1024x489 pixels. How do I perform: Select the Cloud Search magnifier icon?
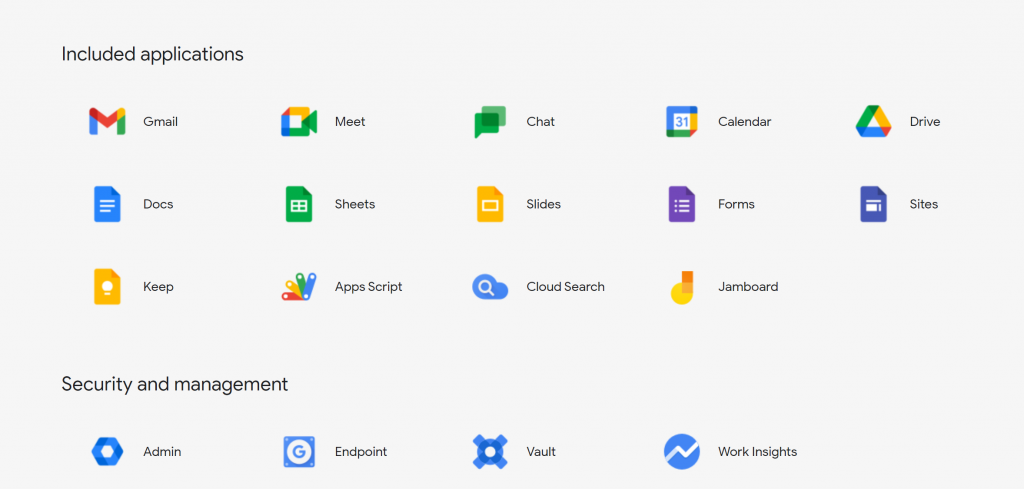click(x=490, y=287)
